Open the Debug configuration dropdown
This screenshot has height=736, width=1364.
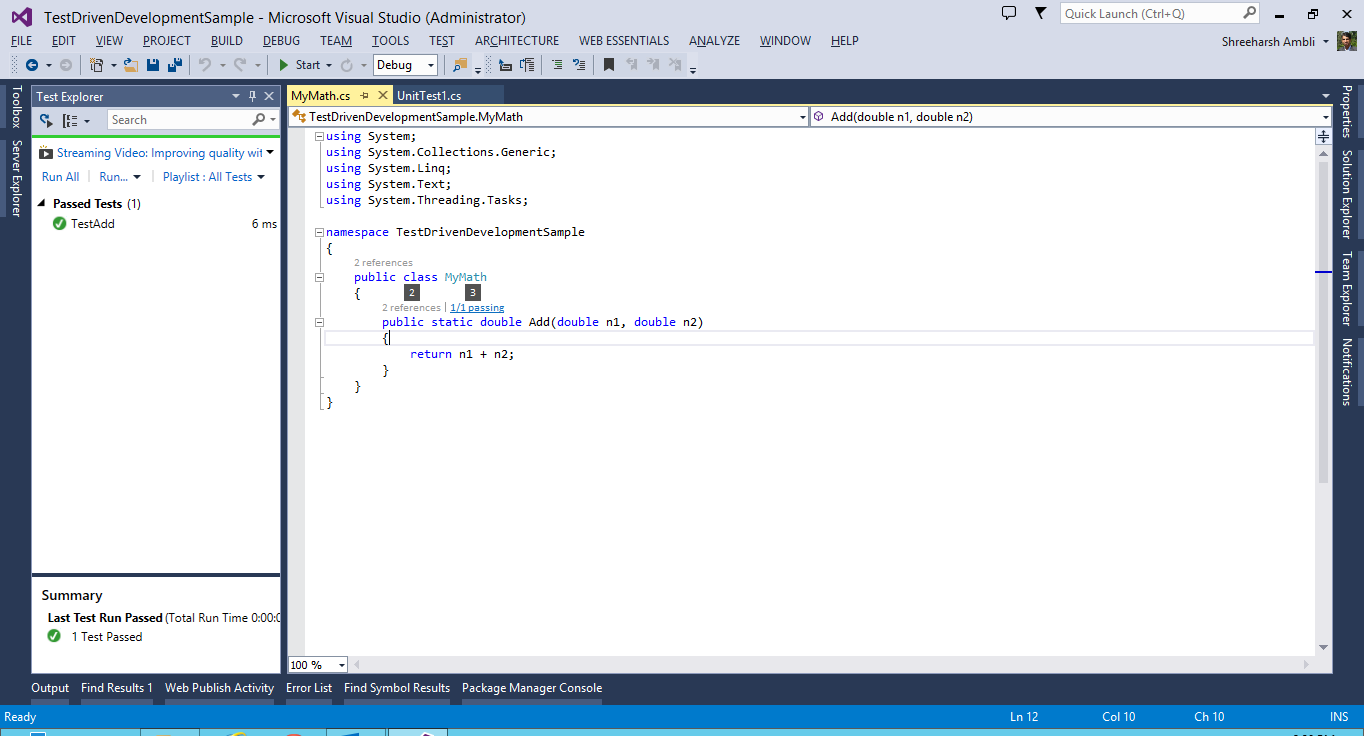tap(431, 65)
